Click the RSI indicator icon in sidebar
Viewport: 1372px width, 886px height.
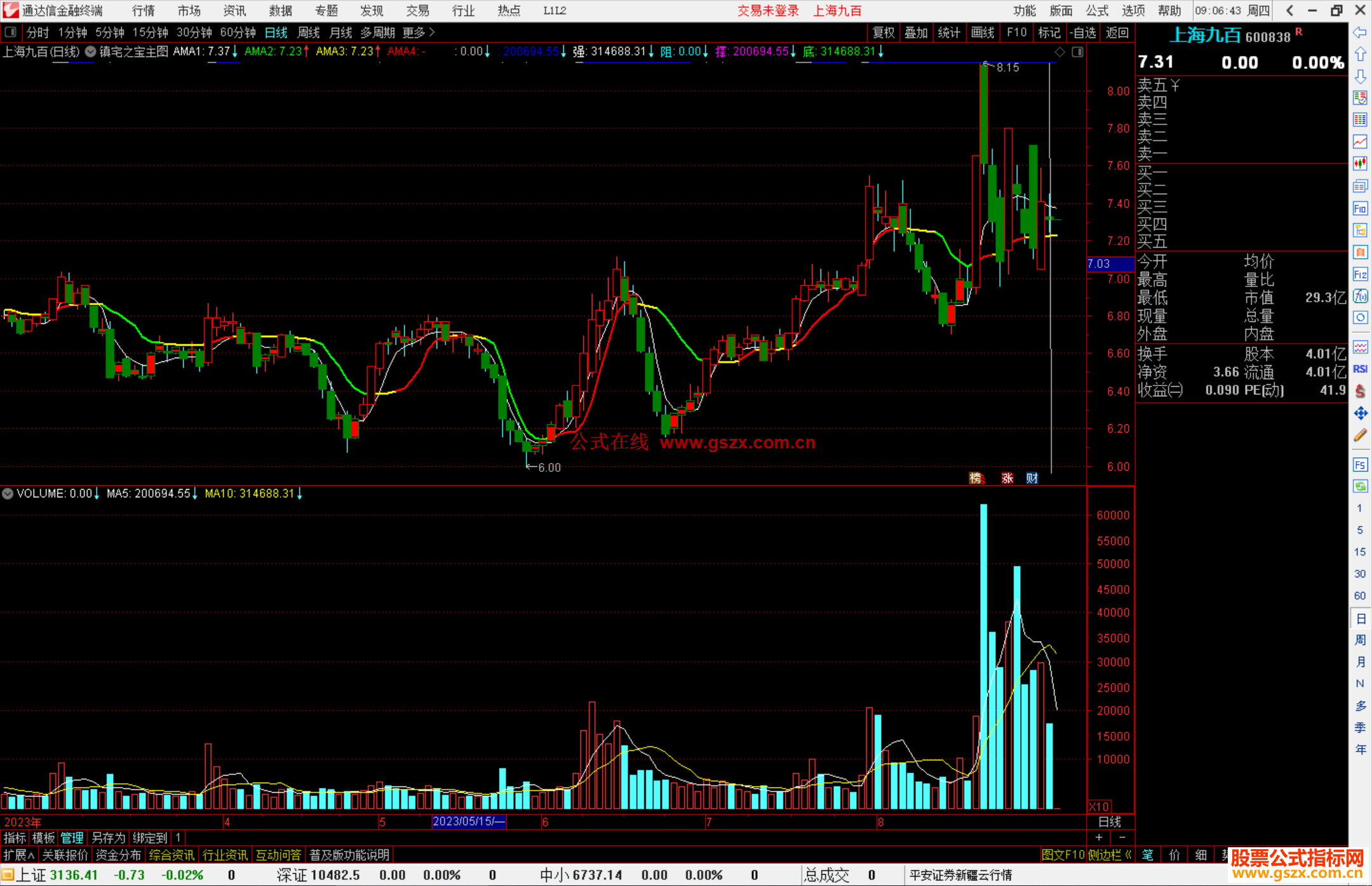(1360, 369)
